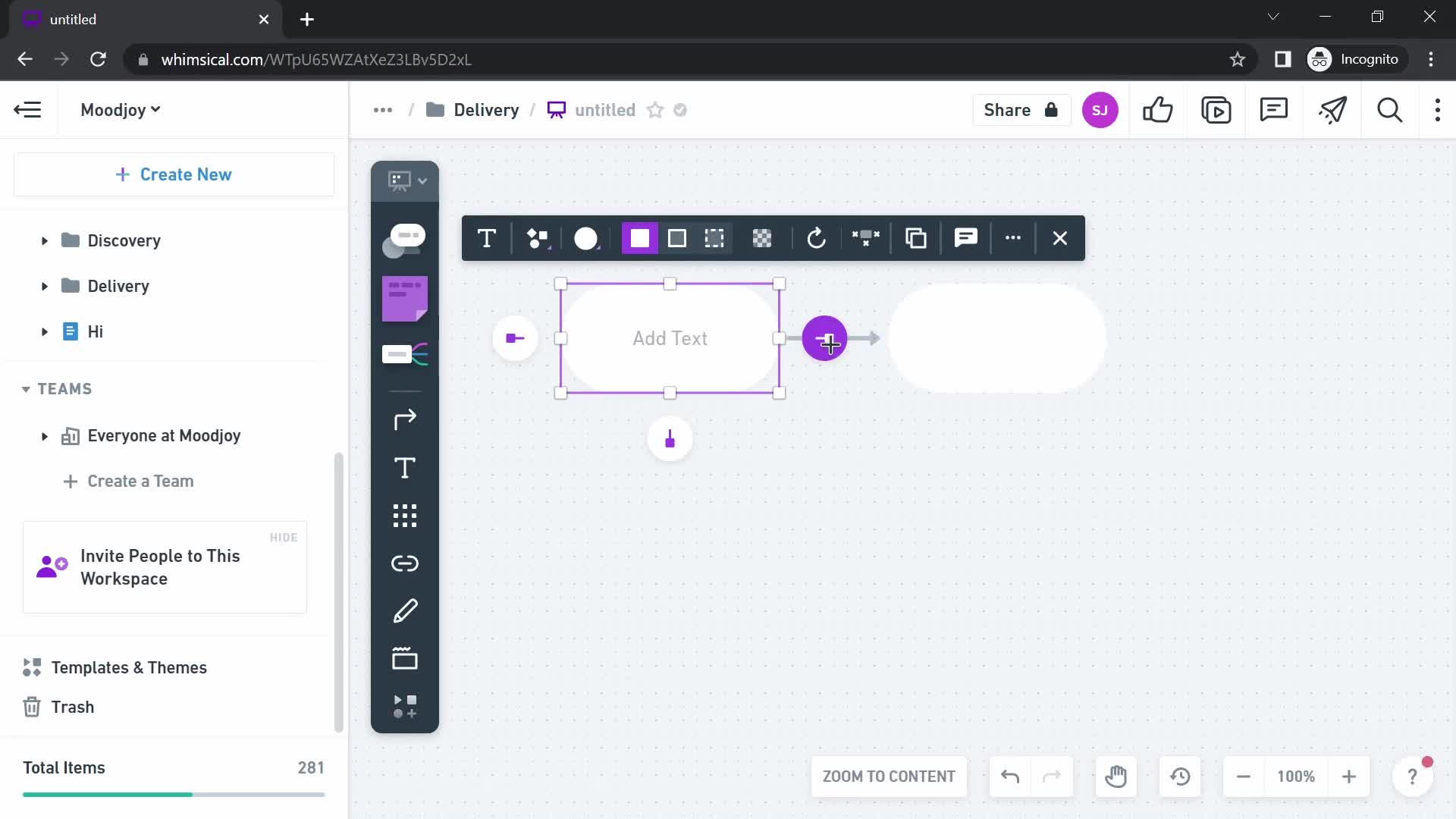Screen dimensions: 1456x819
Task: Select the sticky note tool
Action: 404,299
